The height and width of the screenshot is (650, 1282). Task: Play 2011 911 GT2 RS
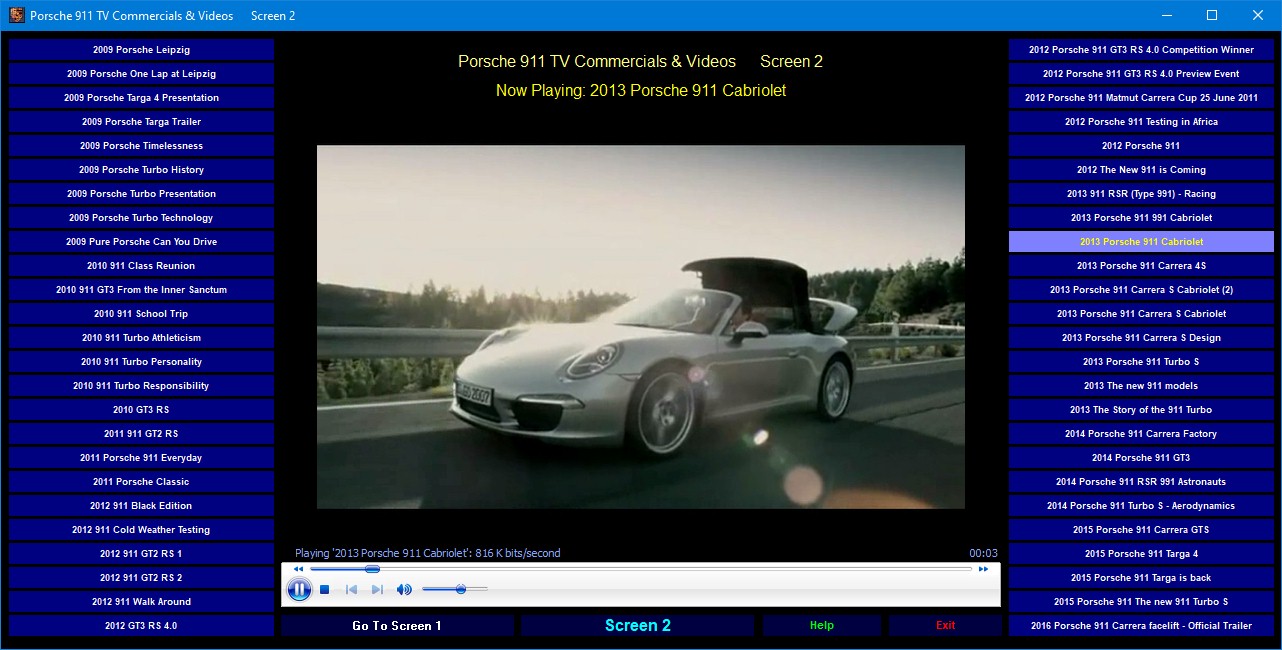(x=141, y=434)
